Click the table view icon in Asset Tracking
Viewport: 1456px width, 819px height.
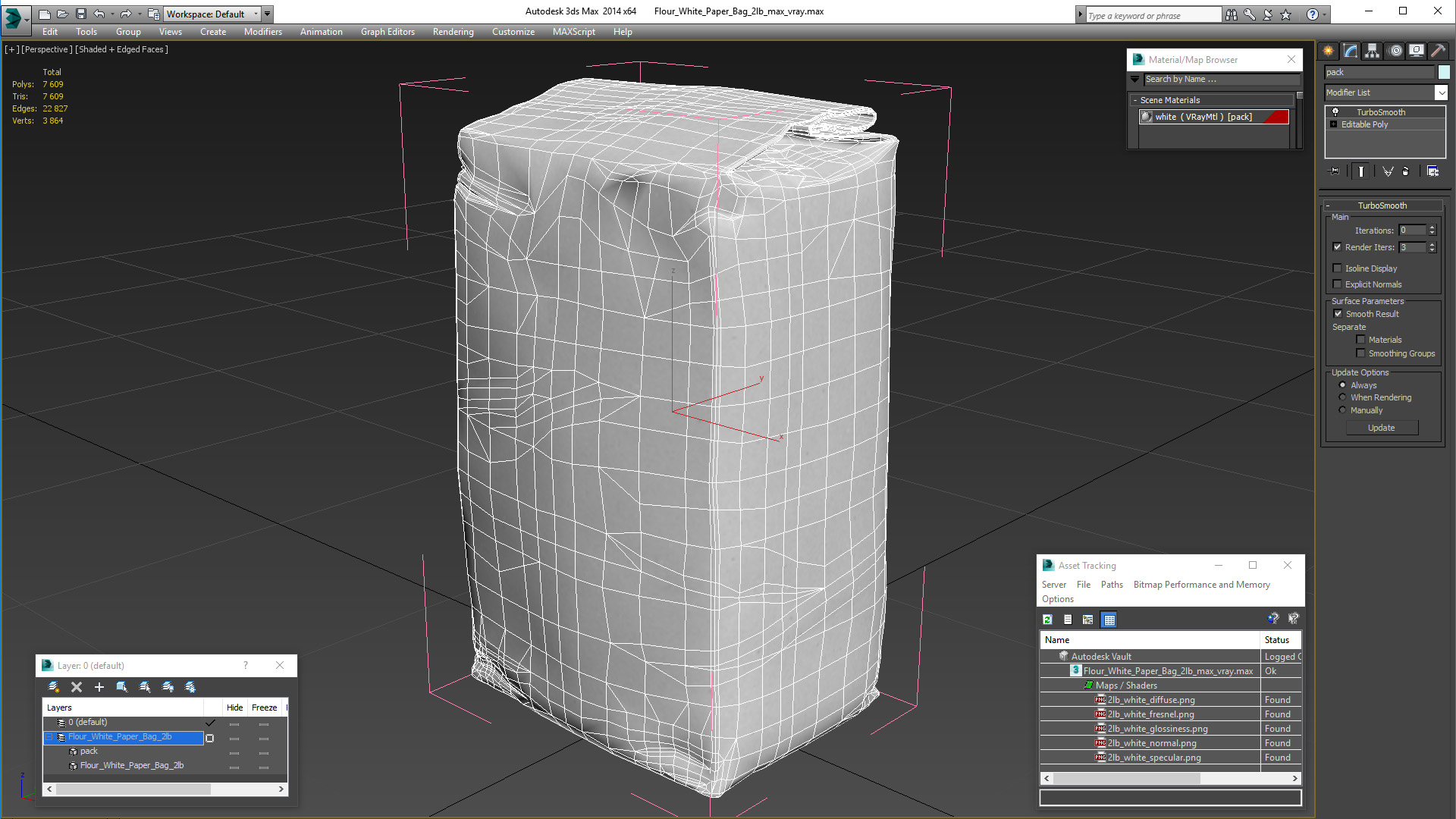[x=1109, y=620]
